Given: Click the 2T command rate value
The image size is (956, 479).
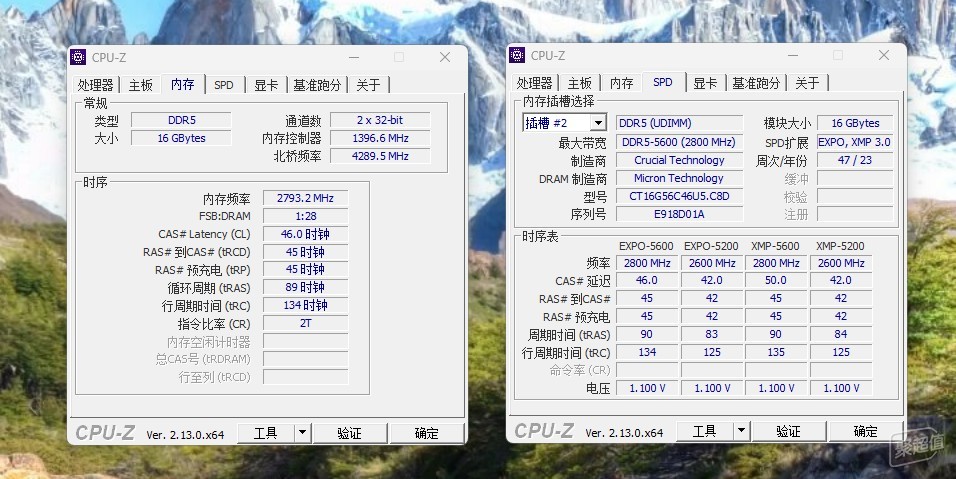Looking at the screenshot, I should (305, 324).
